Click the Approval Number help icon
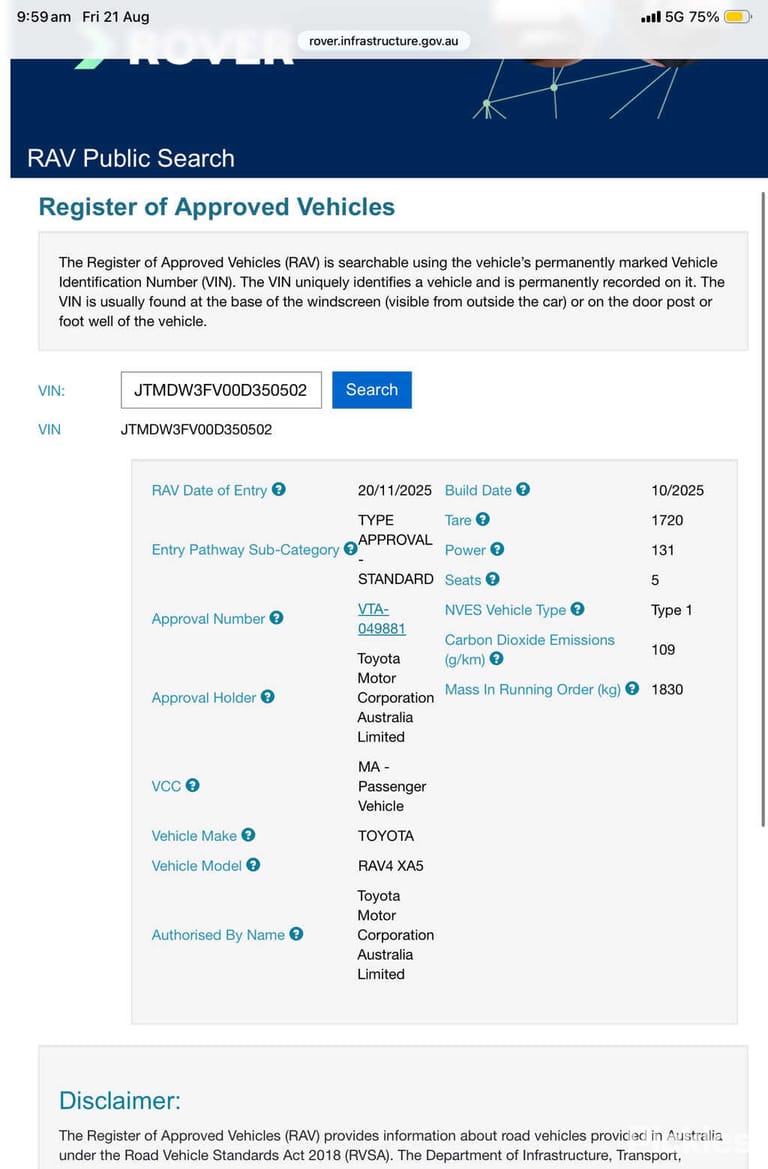 277,617
